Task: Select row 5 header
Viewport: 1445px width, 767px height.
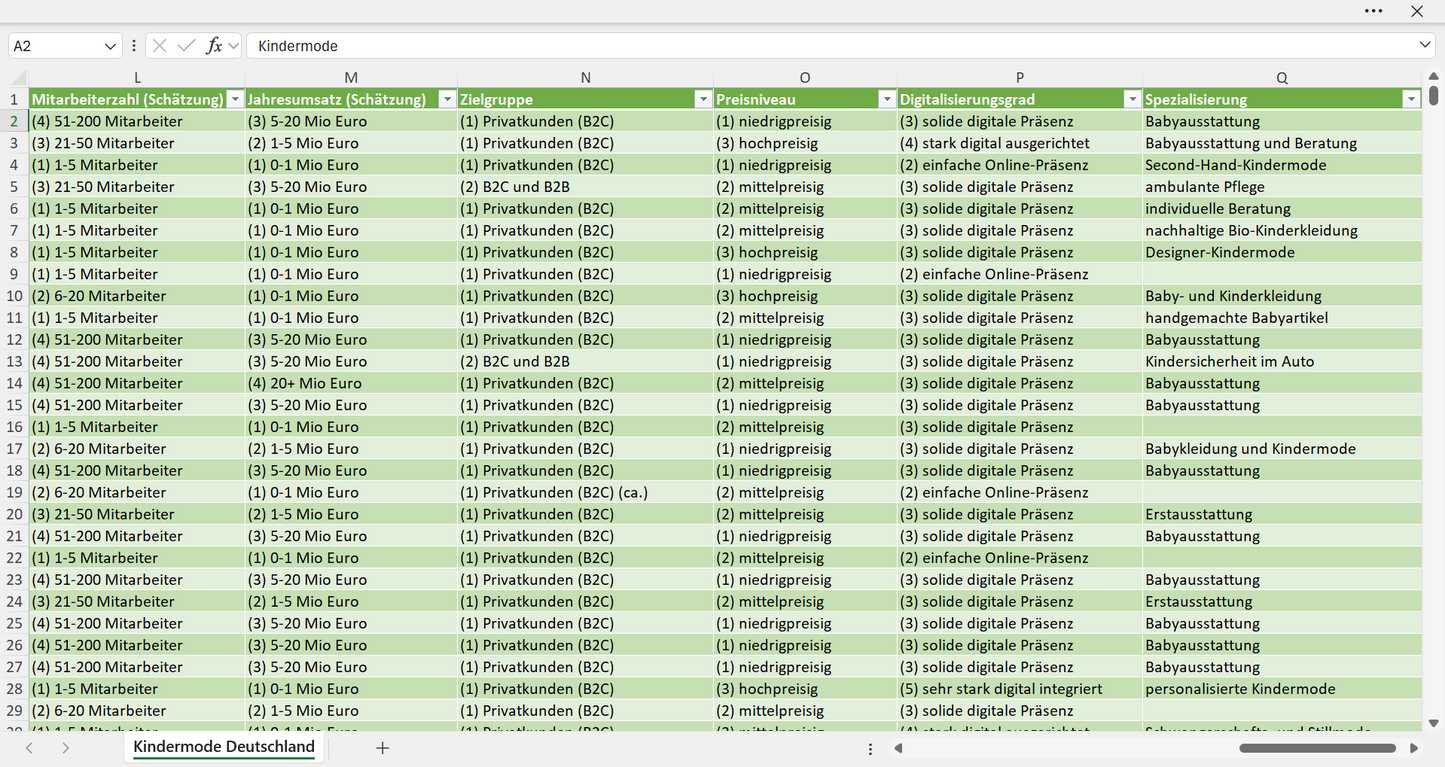Action: point(15,187)
